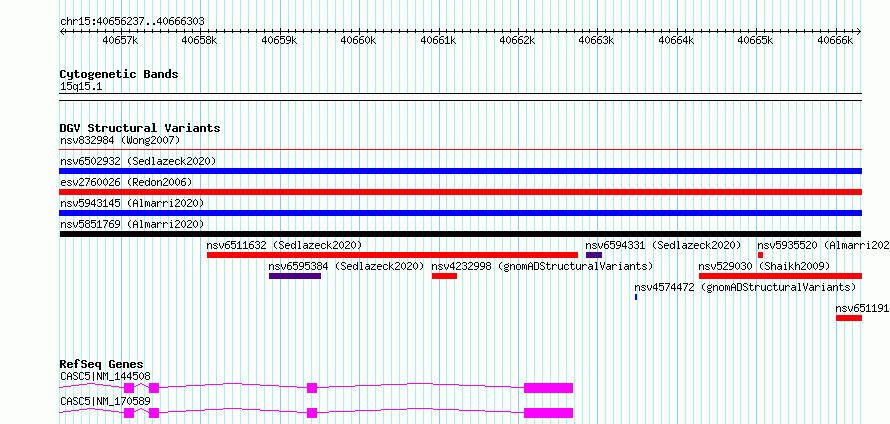Open the nsv832984 (Wong2007) label
Image resolution: width=890 pixels, height=424 pixels.
pos(120,140)
